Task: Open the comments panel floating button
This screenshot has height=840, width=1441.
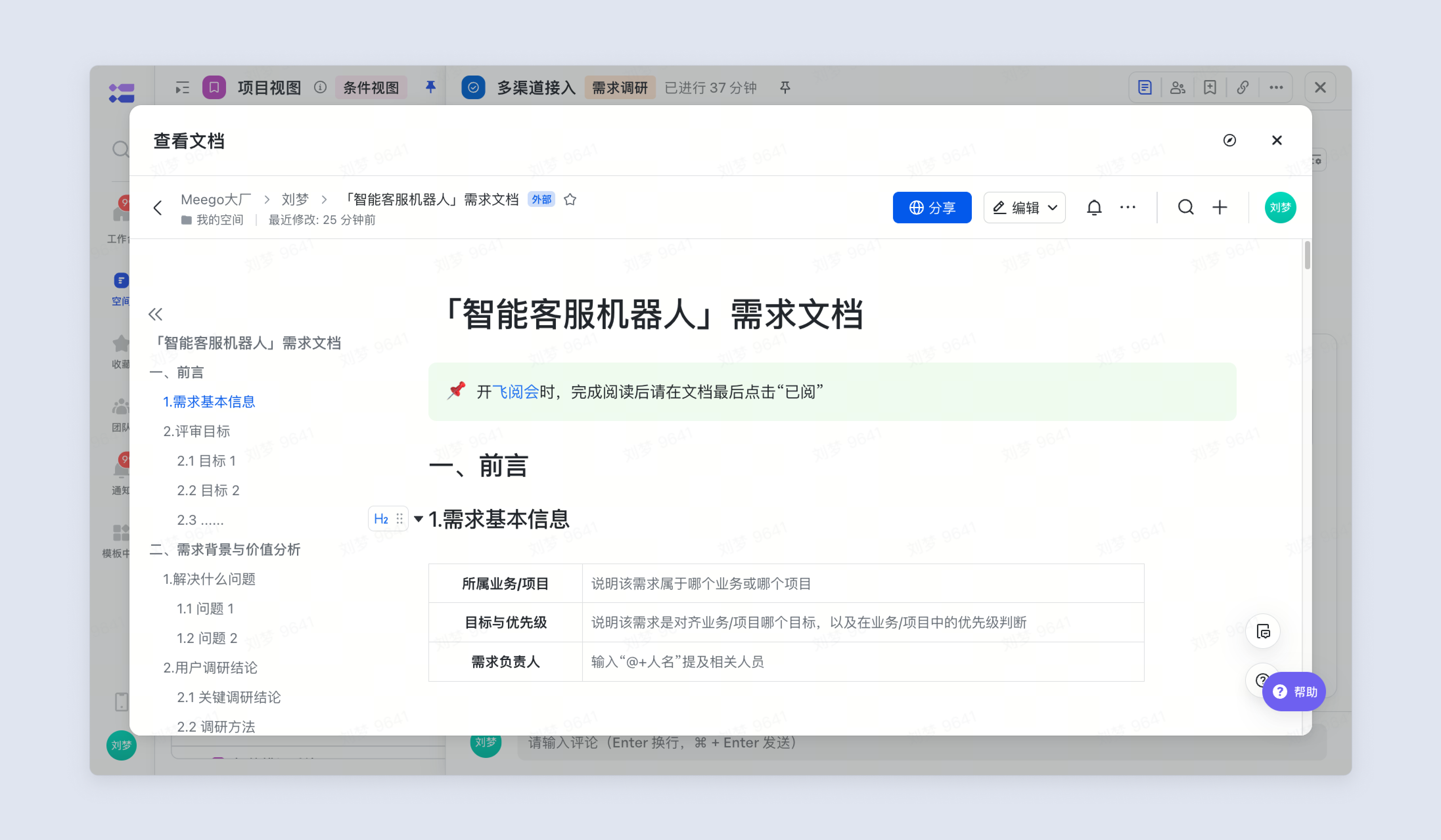Action: pos(1263,631)
